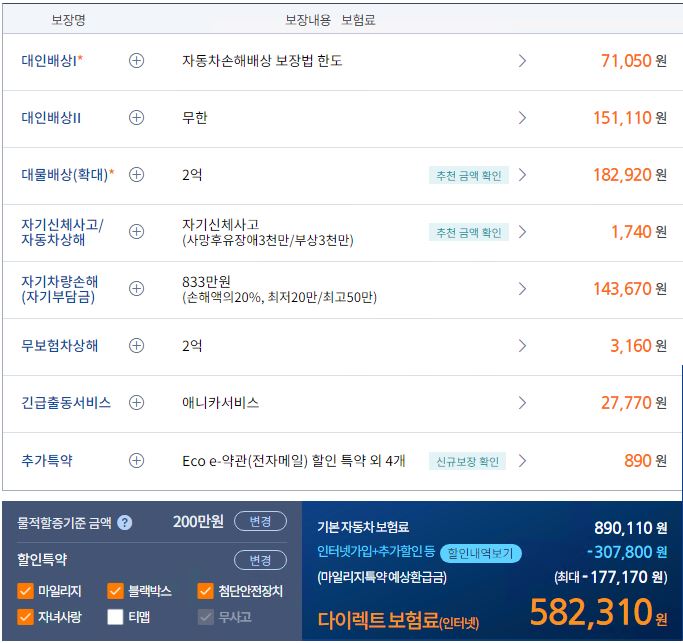Click the 무보험차상해 coverage name
Viewport: 683px width, 643px height.
(x=60, y=345)
